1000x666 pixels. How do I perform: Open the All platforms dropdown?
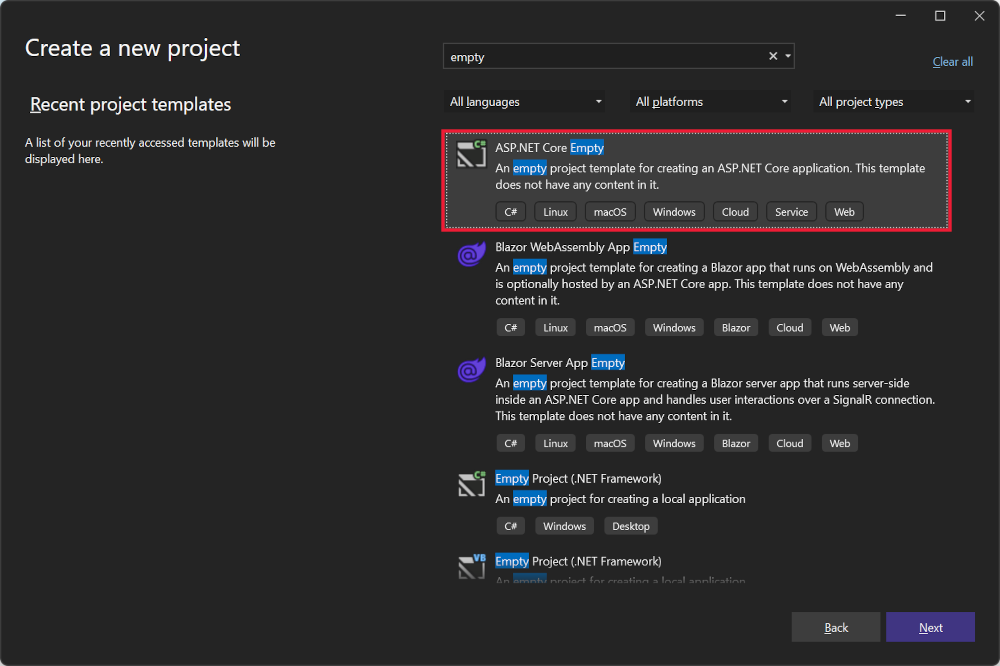click(710, 101)
